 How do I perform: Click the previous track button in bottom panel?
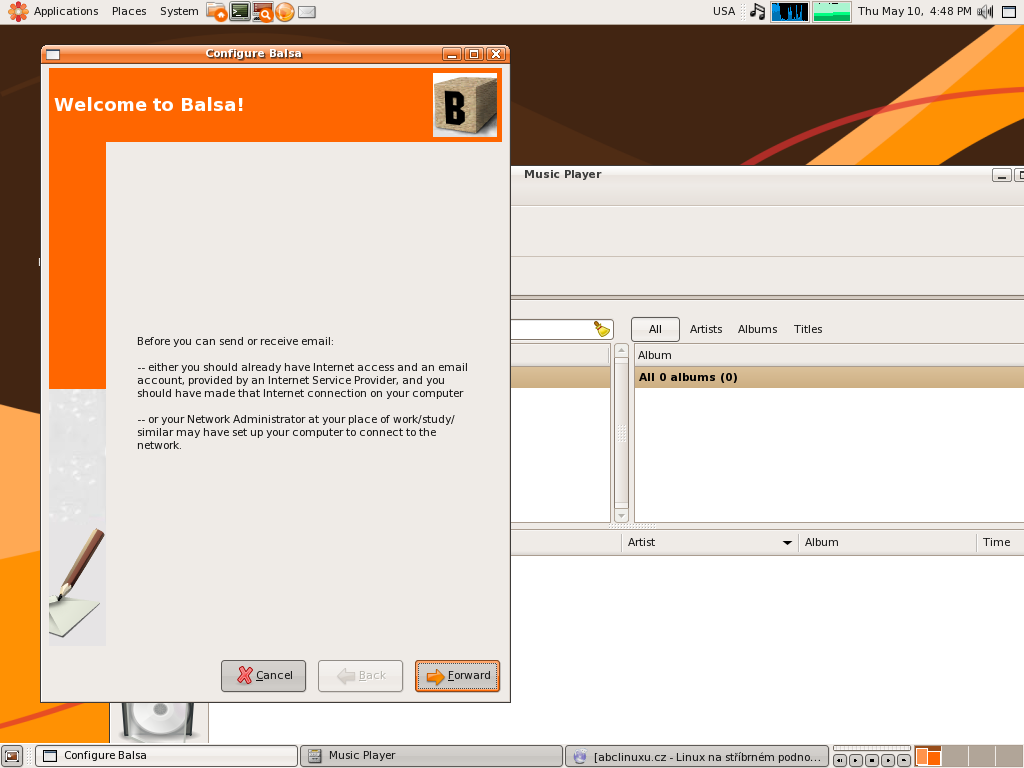point(840,760)
